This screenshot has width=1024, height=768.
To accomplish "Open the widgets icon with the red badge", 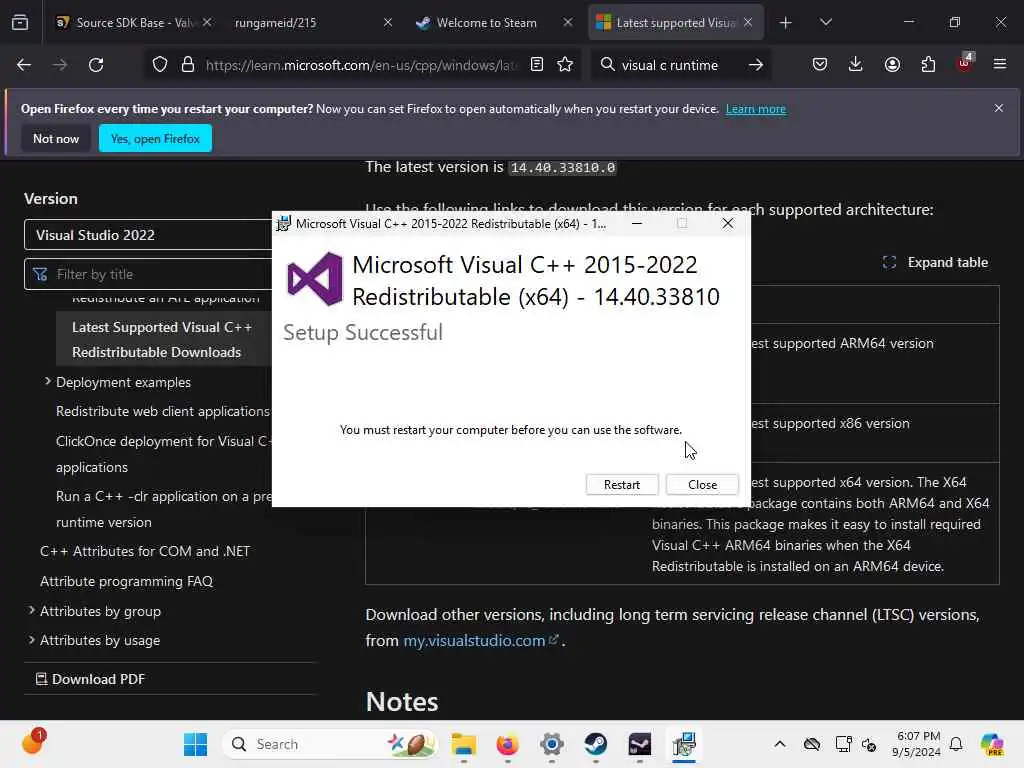I will [33, 742].
